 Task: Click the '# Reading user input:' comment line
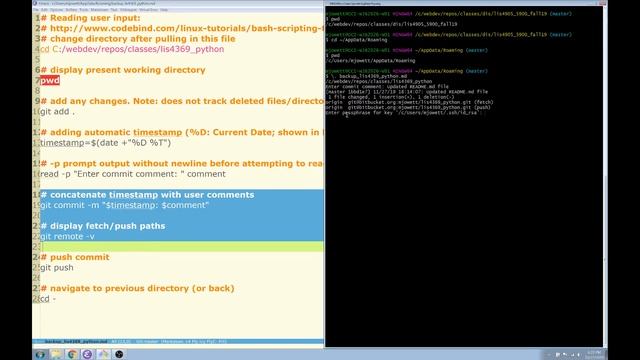[90, 18]
